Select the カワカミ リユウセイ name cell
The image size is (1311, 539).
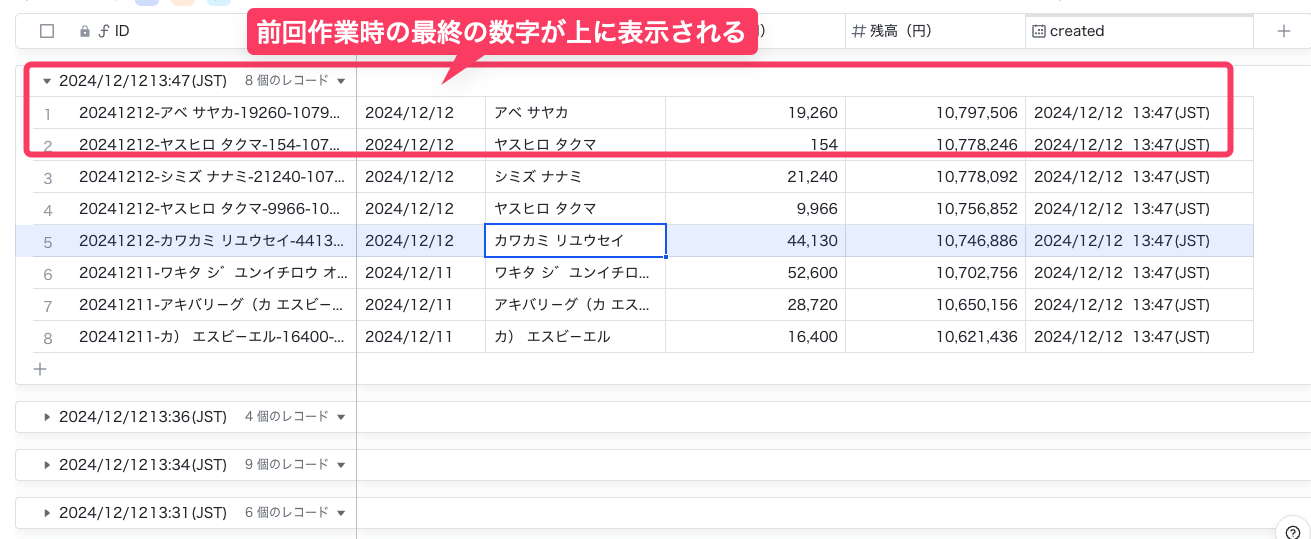coord(575,241)
